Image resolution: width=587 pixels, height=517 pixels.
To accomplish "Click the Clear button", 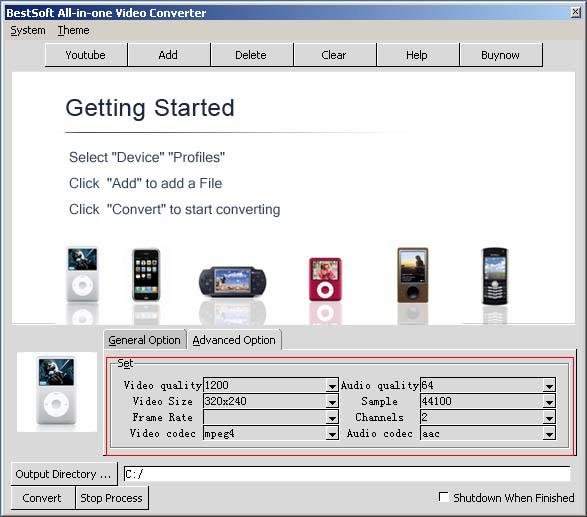I will point(334,55).
